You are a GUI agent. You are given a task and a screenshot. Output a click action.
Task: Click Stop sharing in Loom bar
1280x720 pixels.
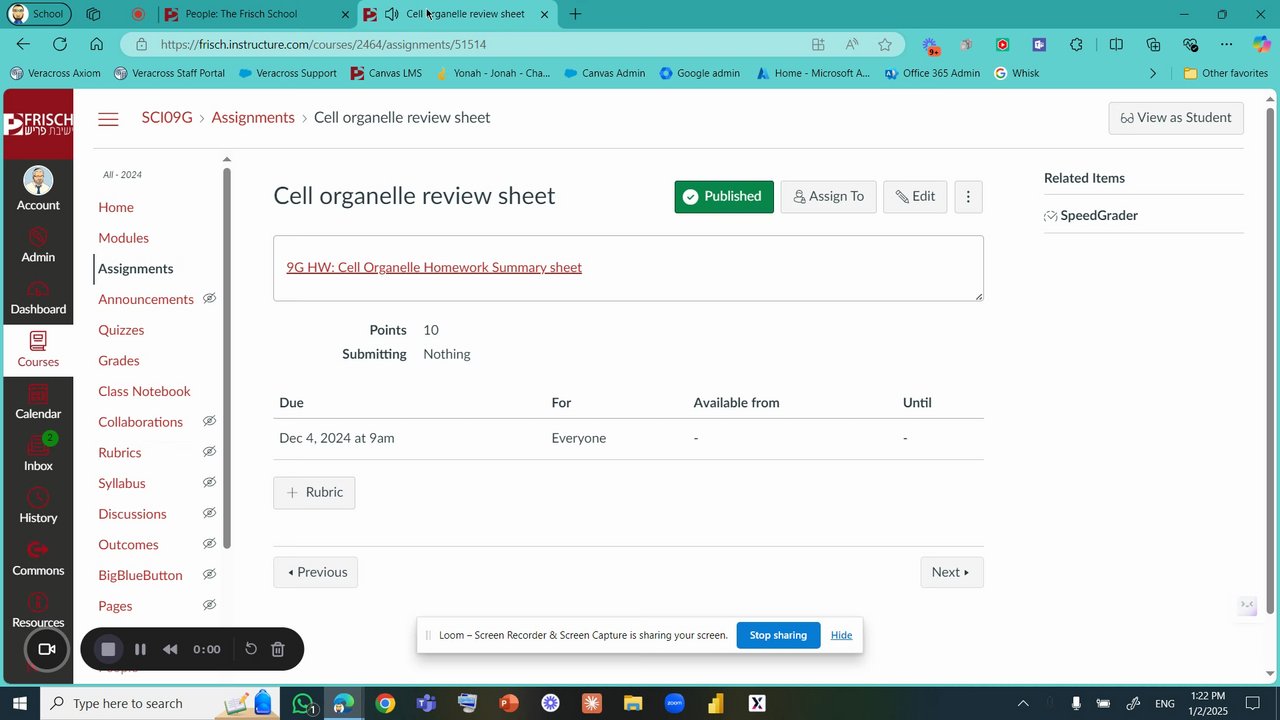pos(778,635)
